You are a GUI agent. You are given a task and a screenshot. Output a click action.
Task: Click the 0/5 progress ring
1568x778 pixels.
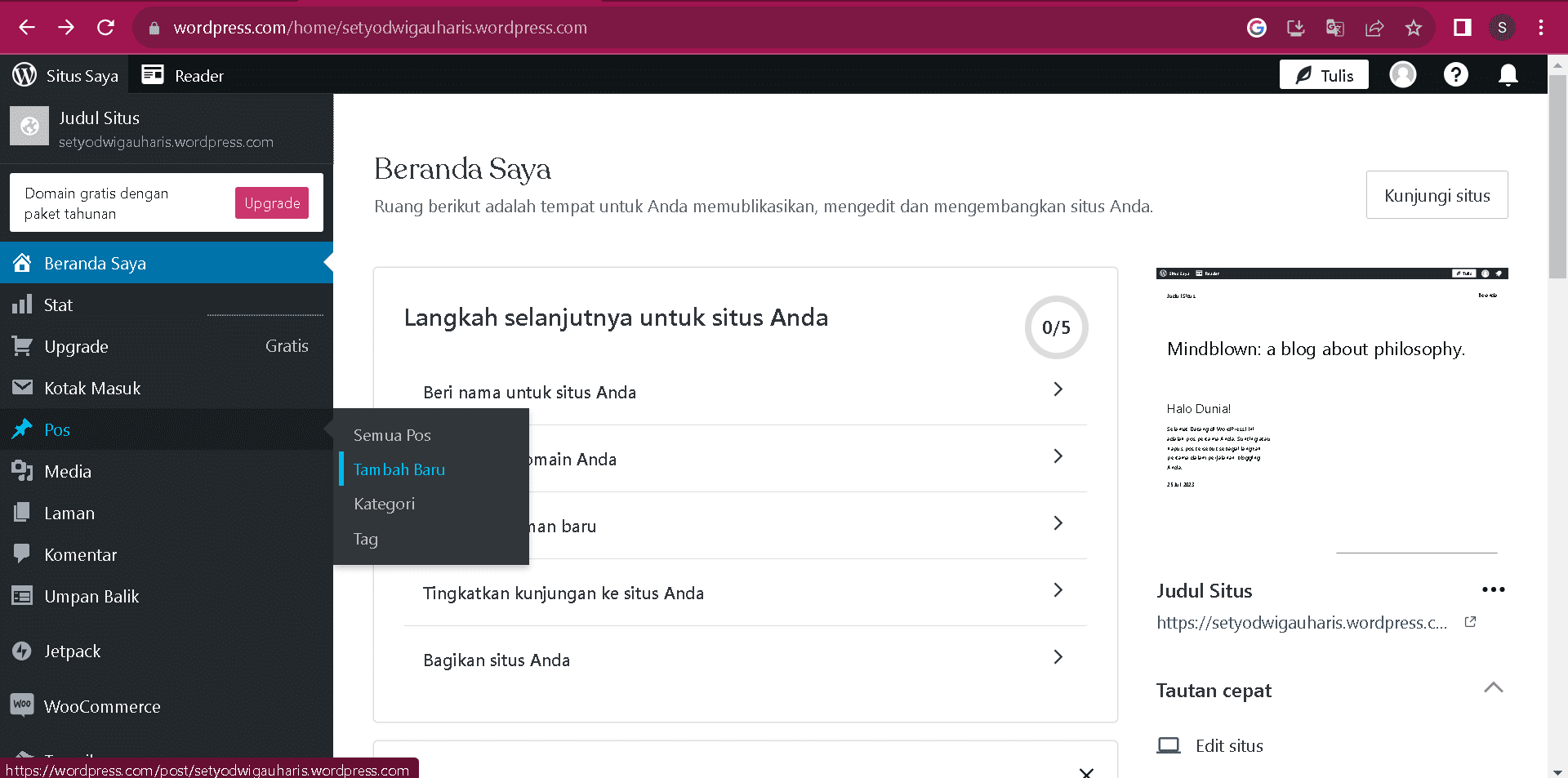1056,327
